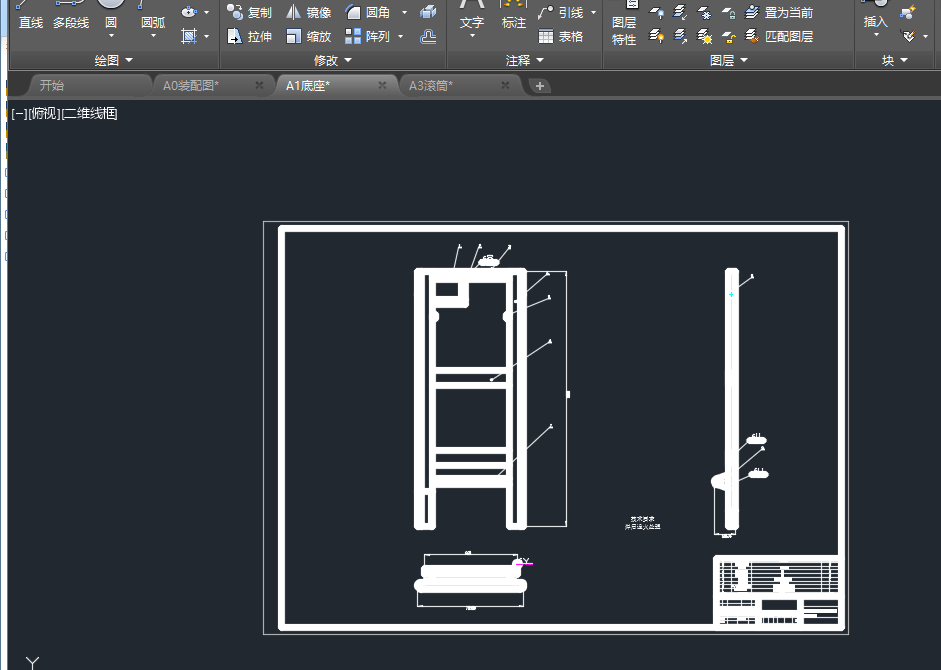Viewport: 941px width, 670px height.
Task: Close the A0装配图 tab
Action: click(x=259, y=85)
